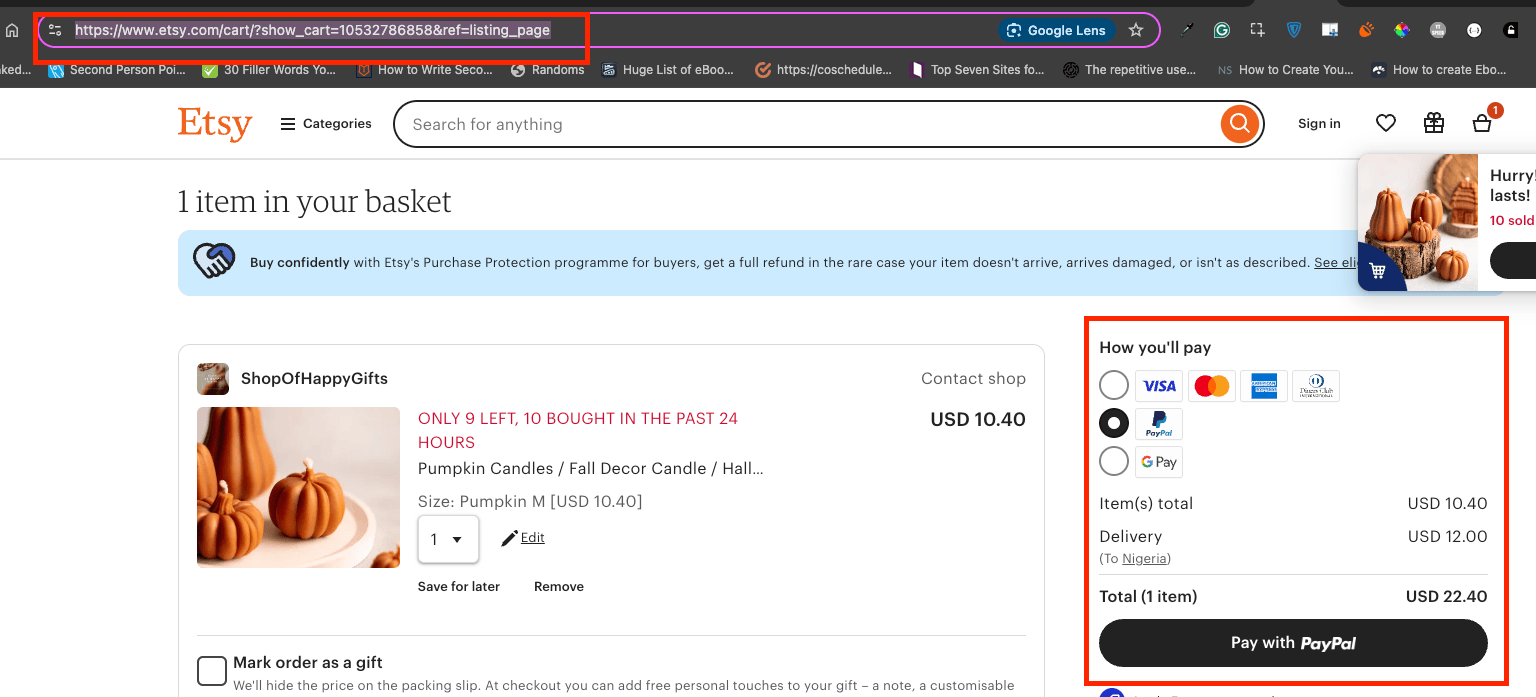Click the Remove item link
1536x697 pixels.
559,587
